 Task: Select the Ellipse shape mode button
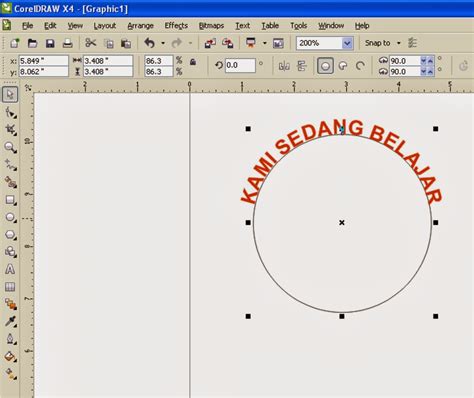coord(326,66)
